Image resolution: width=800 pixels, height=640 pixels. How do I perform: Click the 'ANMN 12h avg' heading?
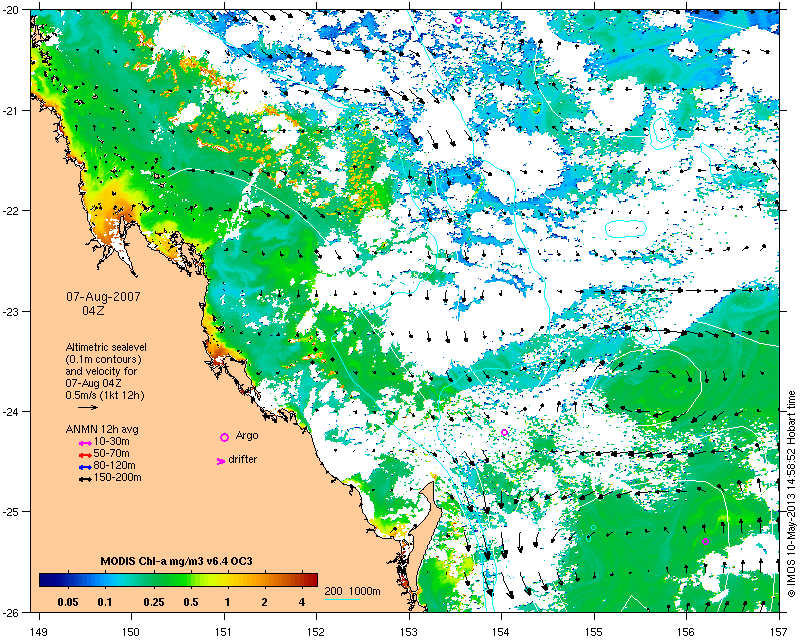point(102,429)
